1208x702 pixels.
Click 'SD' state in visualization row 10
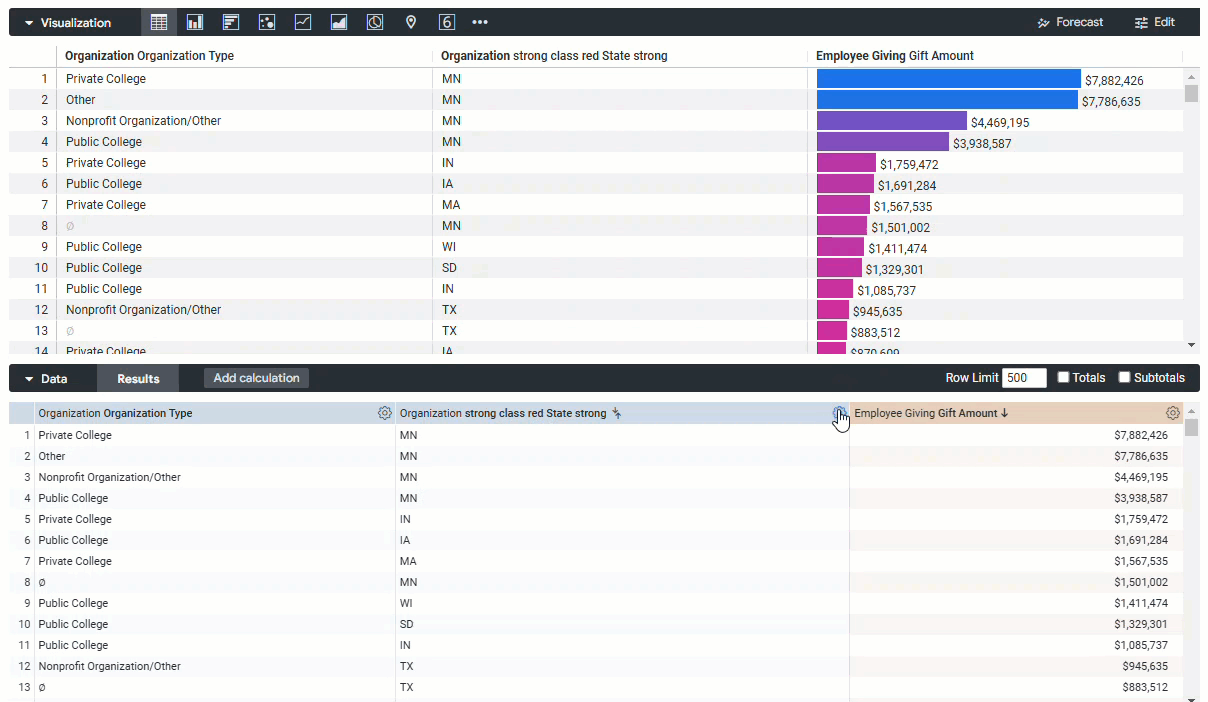click(450, 268)
